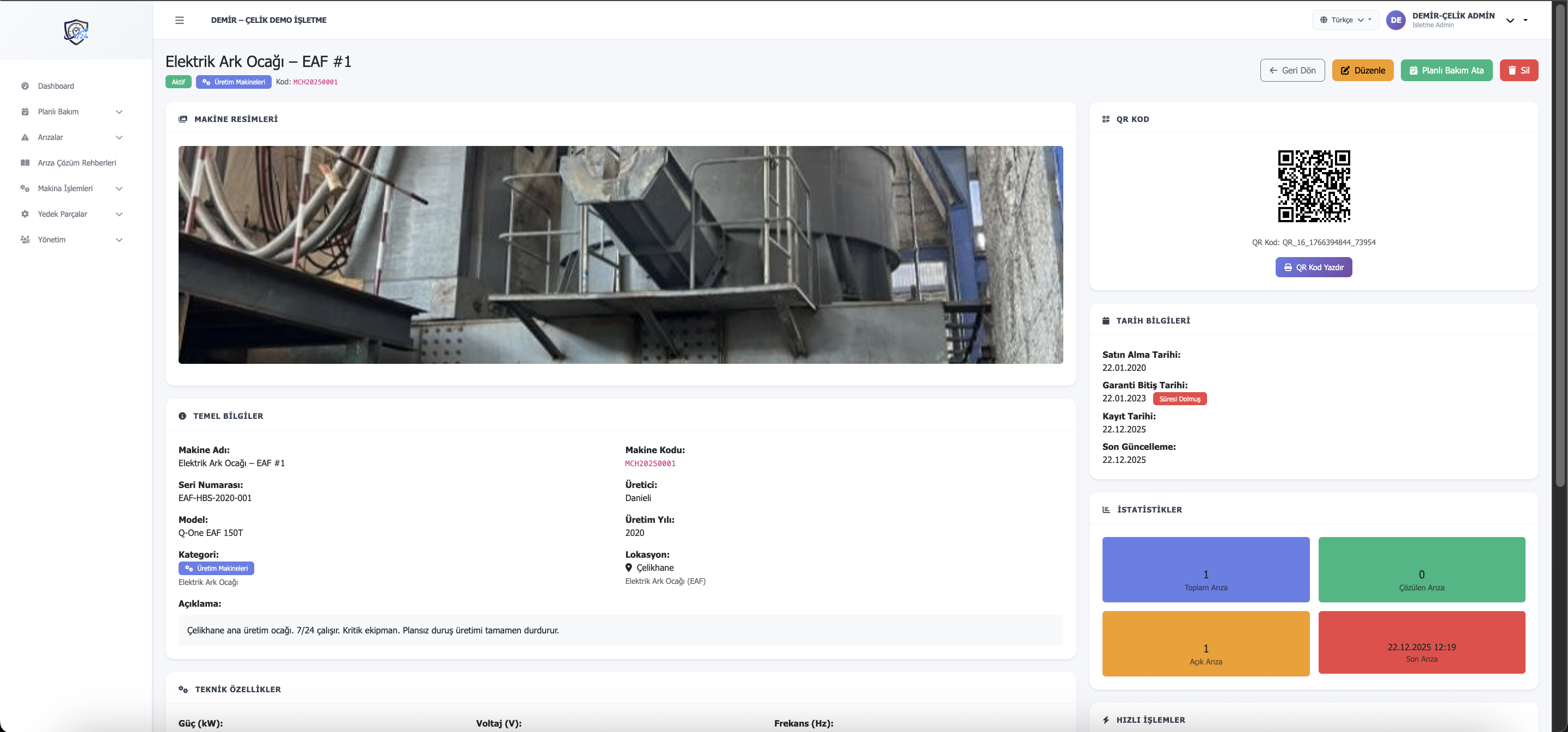This screenshot has width=1568, height=732.
Task: Click the Dashboard gauge icon in sidebar
Action: tap(25, 86)
